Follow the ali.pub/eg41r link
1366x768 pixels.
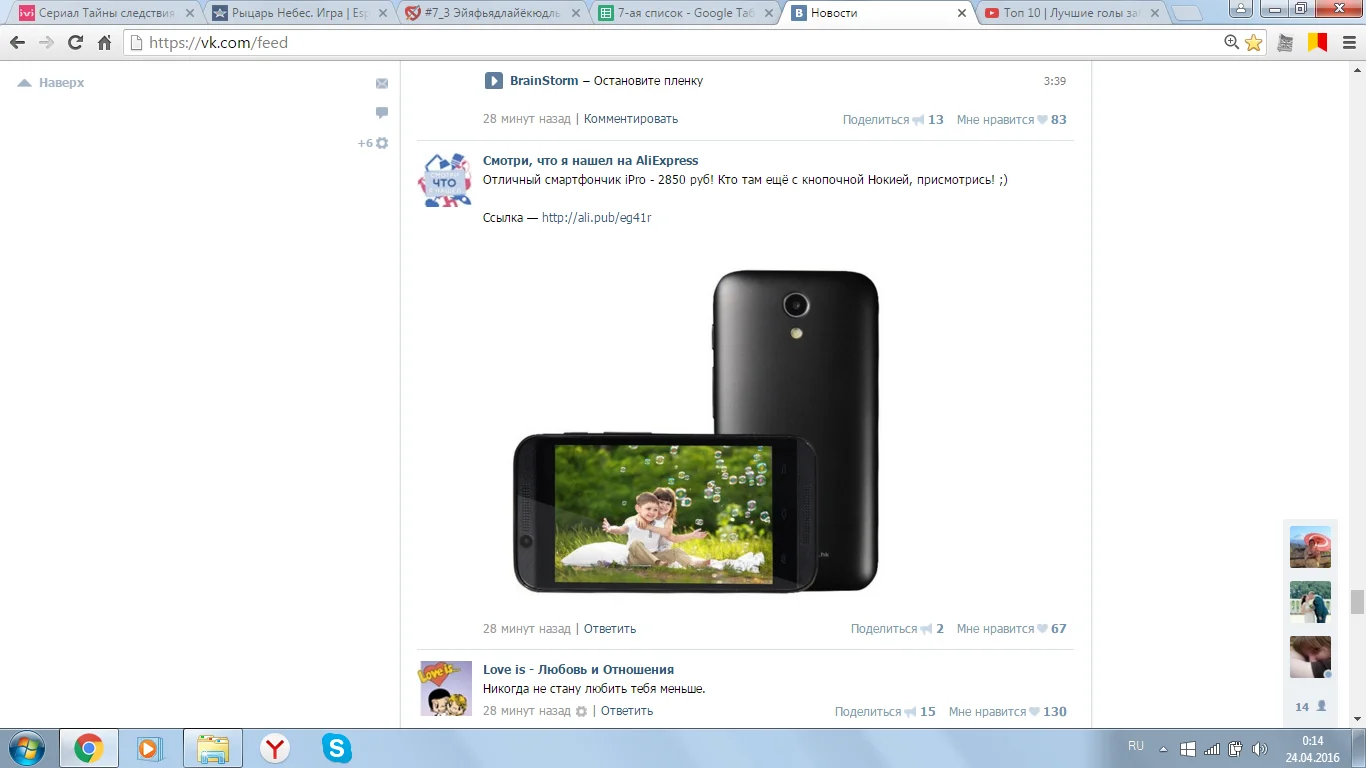point(596,218)
